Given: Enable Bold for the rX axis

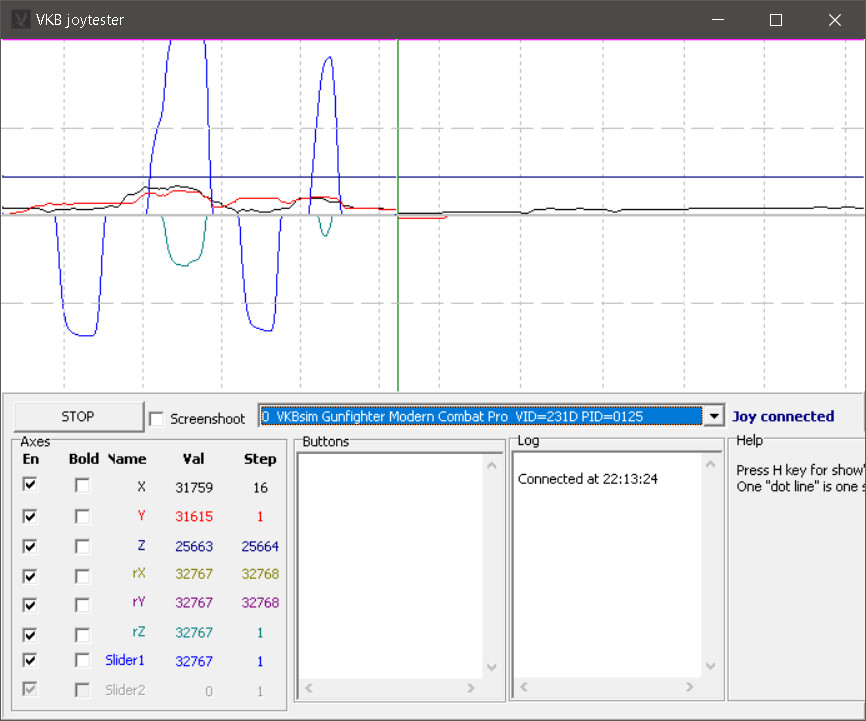Looking at the screenshot, I should pos(82,576).
